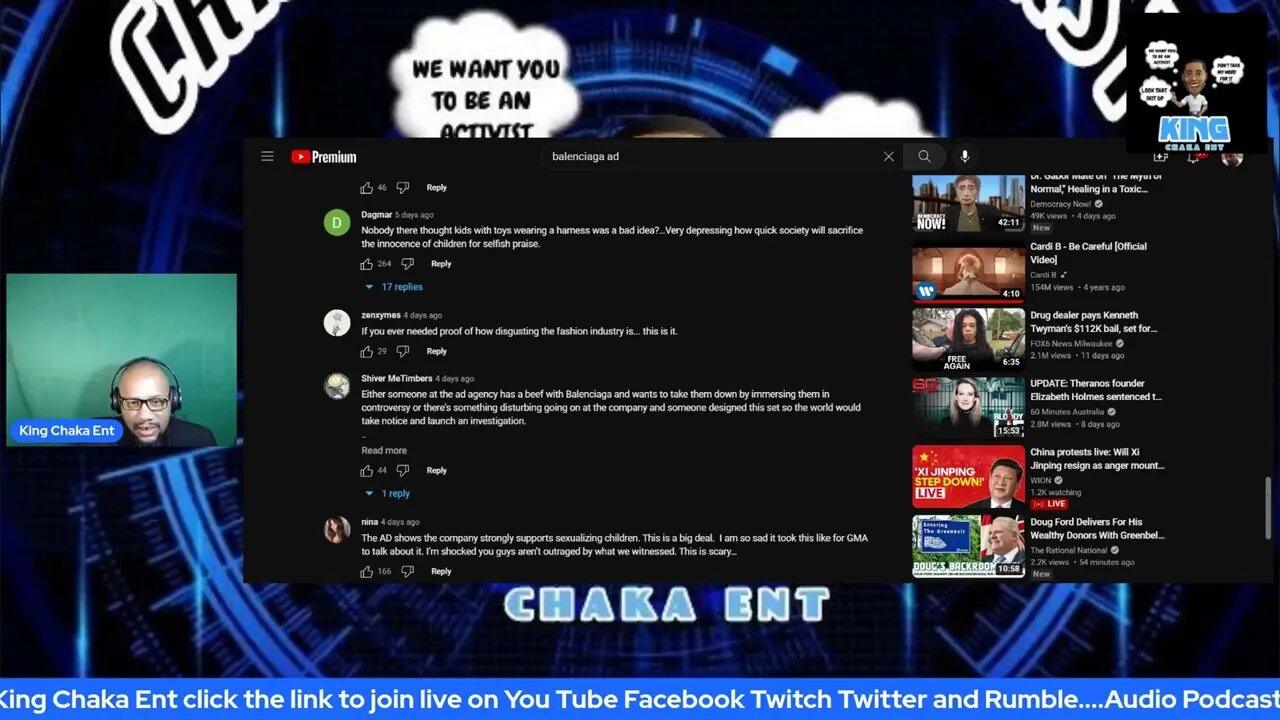Open the account avatar at top right of the YouTube header
1280x720 pixels.
[1232, 157]
